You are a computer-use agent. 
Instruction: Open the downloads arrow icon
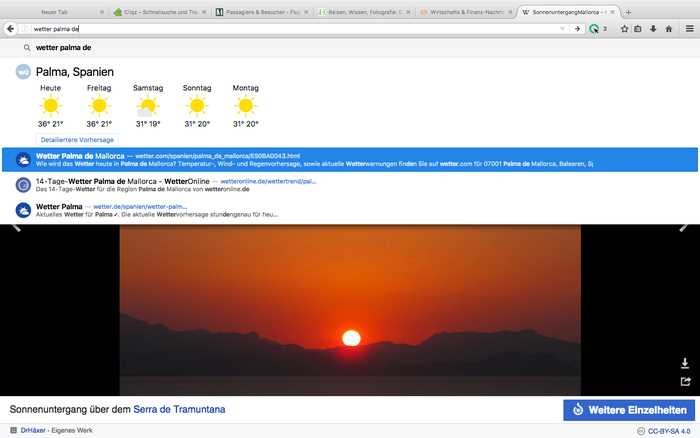click(x=653, y=29)
